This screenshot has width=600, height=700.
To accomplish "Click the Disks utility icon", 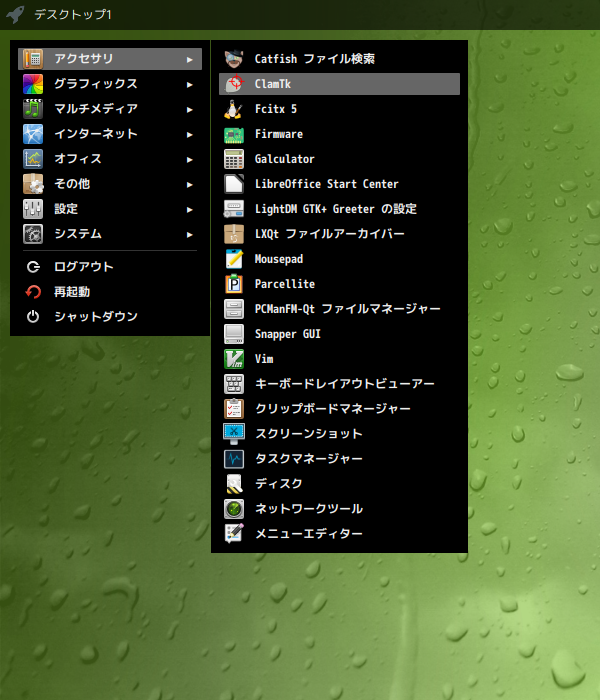I will coord(234,484).
